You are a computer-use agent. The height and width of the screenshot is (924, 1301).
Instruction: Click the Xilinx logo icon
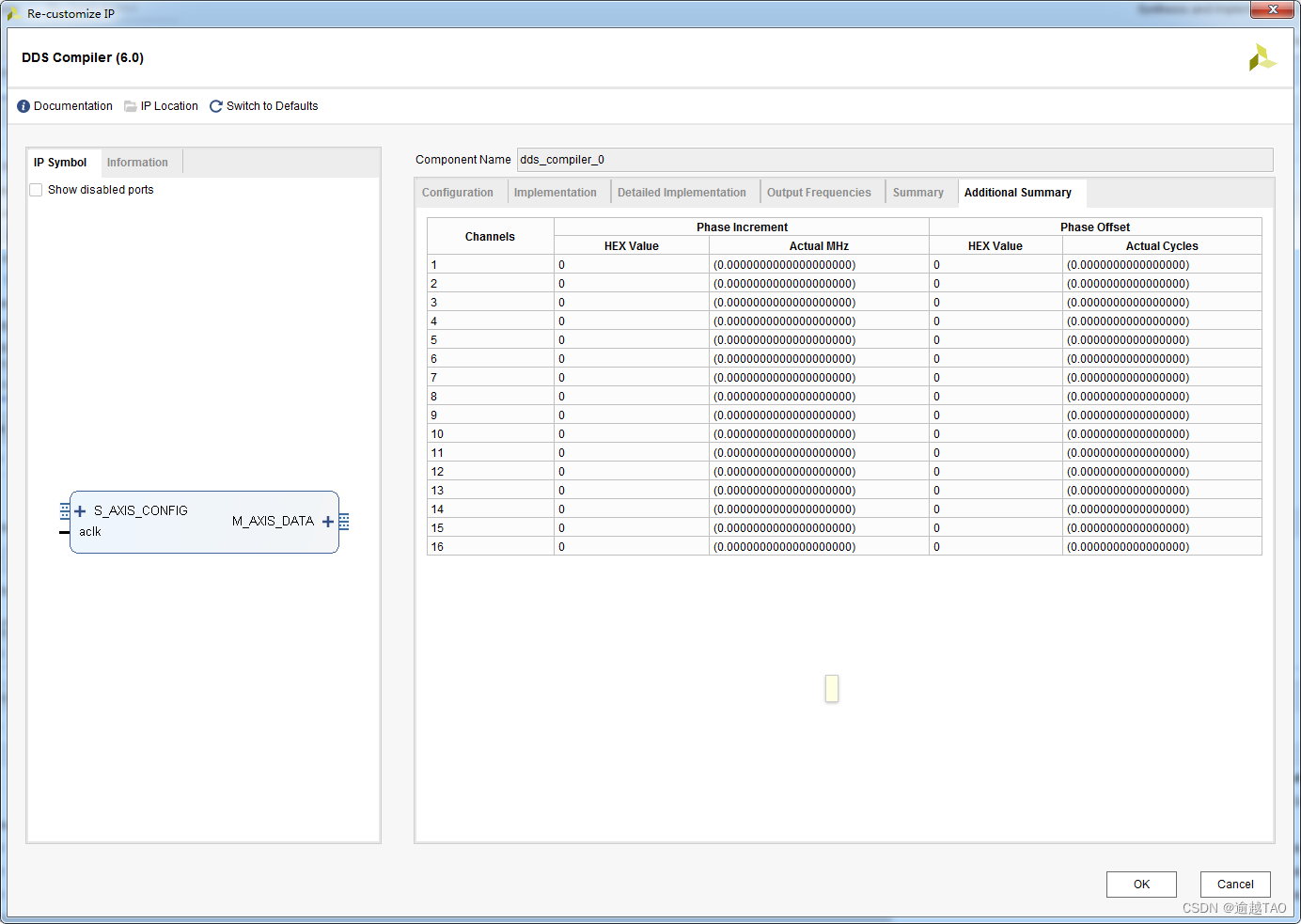point(1262,57)
